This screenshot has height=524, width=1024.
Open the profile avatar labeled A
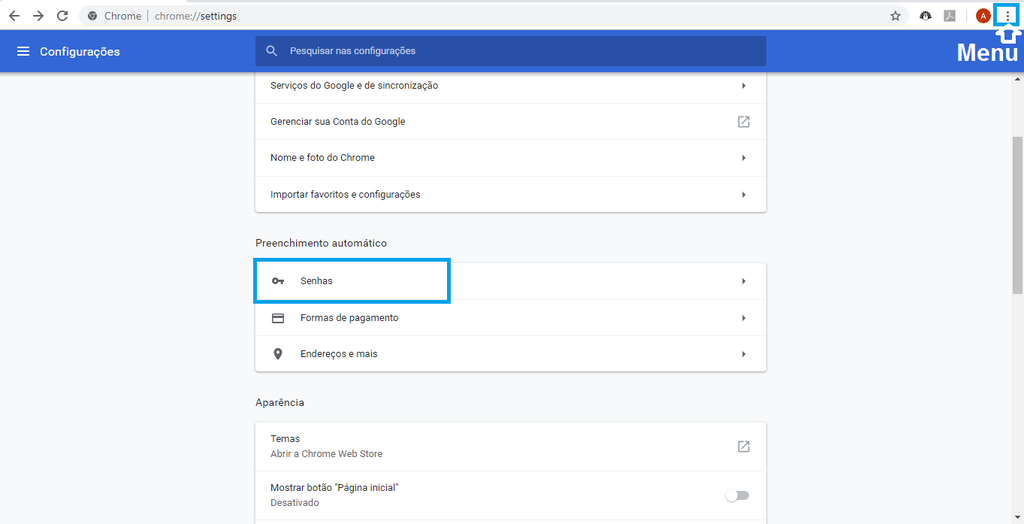(983, 16)
